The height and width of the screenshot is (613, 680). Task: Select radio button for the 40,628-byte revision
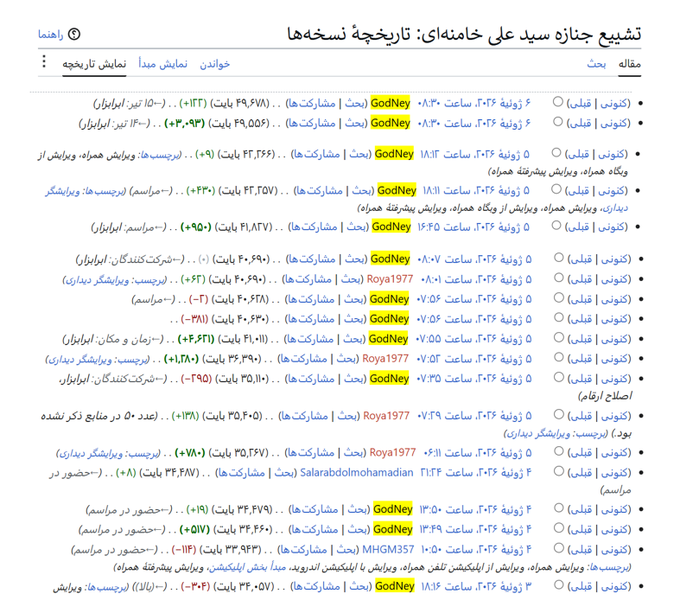[559, 298]
